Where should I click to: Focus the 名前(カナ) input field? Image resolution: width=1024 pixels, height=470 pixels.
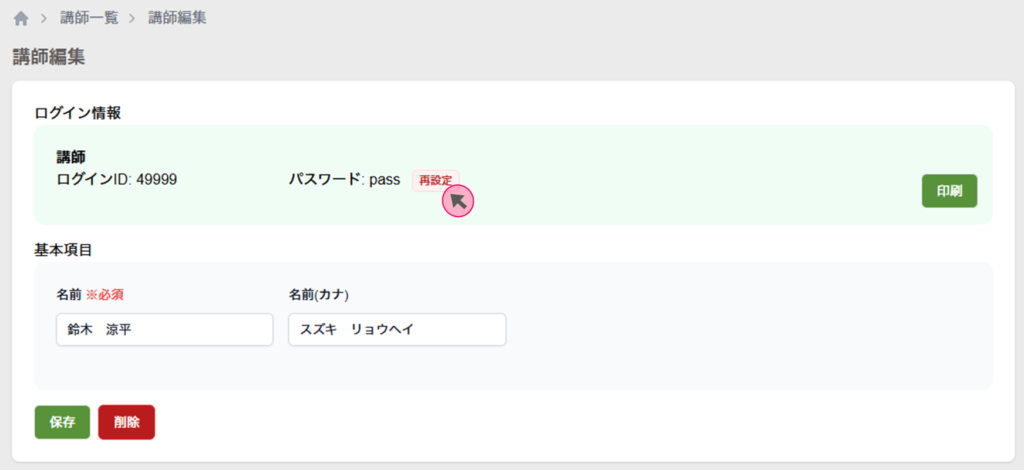pos(396,330)
